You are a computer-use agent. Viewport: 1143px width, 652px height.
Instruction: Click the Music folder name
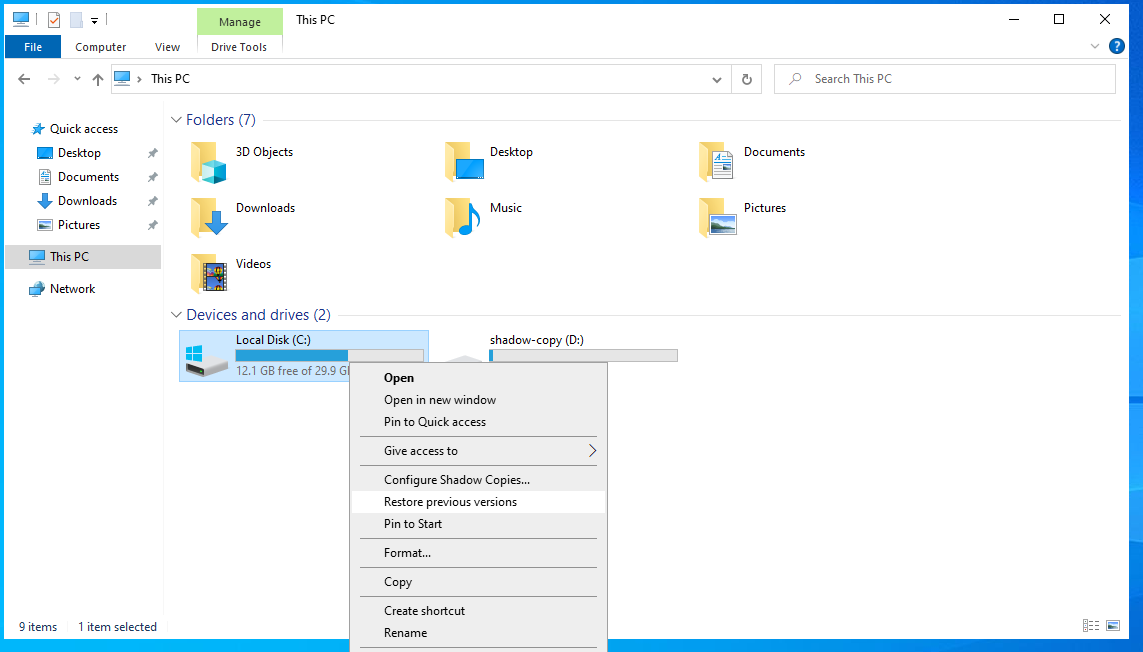coord(506,208)
